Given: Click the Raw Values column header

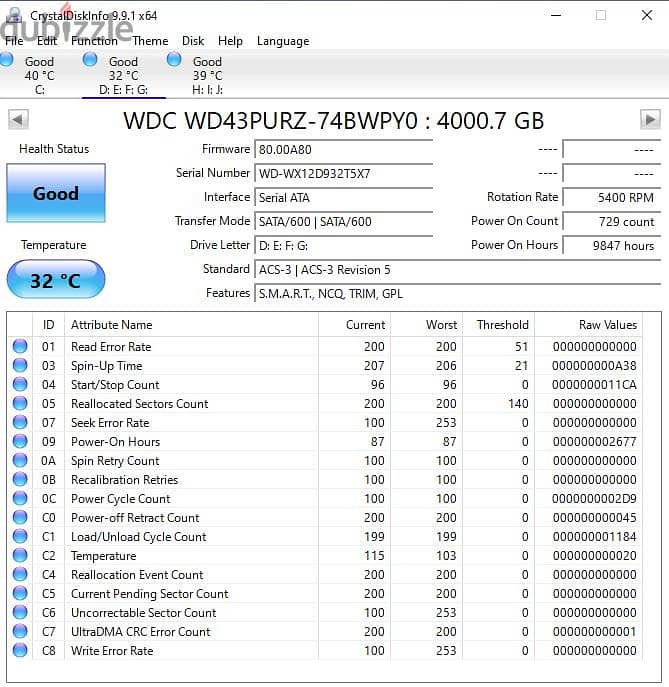Looking at the screenshot, I should (x=588, y=325).
